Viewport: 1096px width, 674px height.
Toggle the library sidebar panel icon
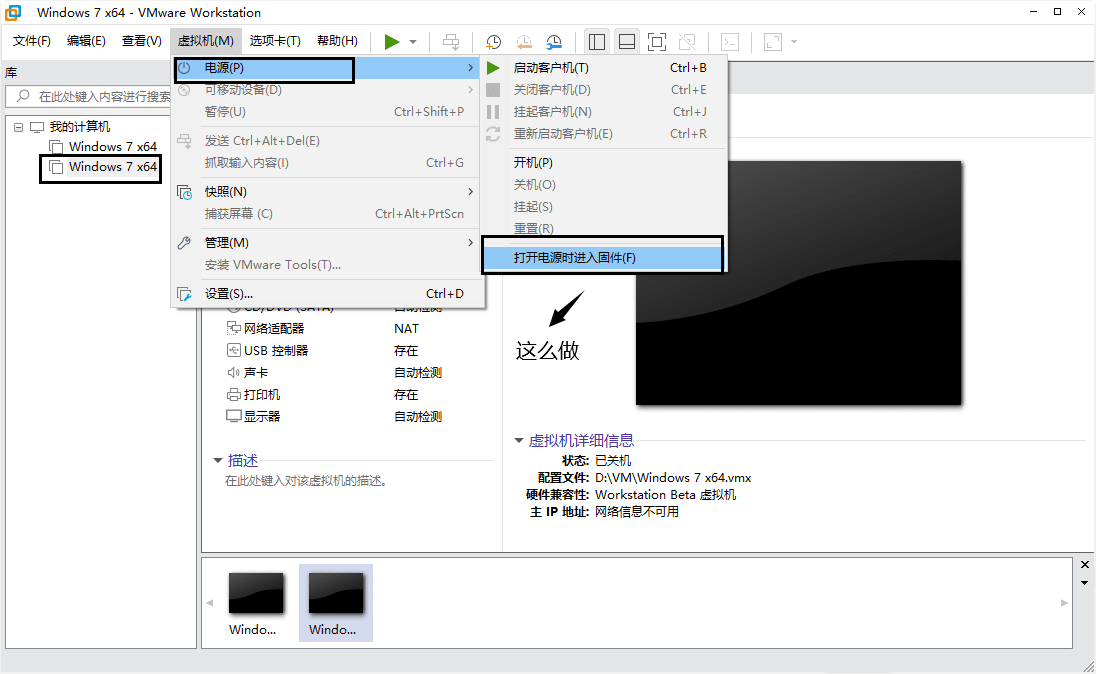(x=596, y=42)
